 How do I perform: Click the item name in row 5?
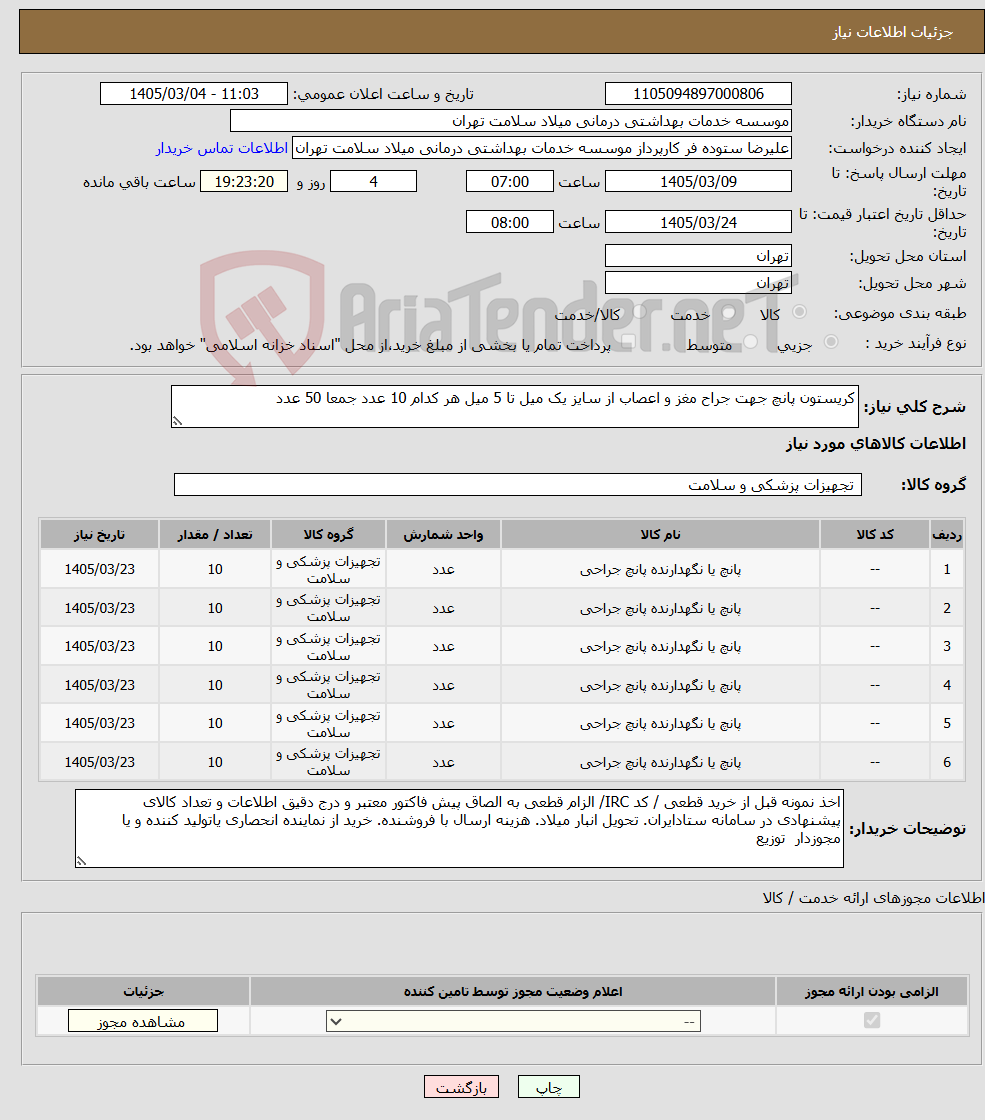[660, 724]
